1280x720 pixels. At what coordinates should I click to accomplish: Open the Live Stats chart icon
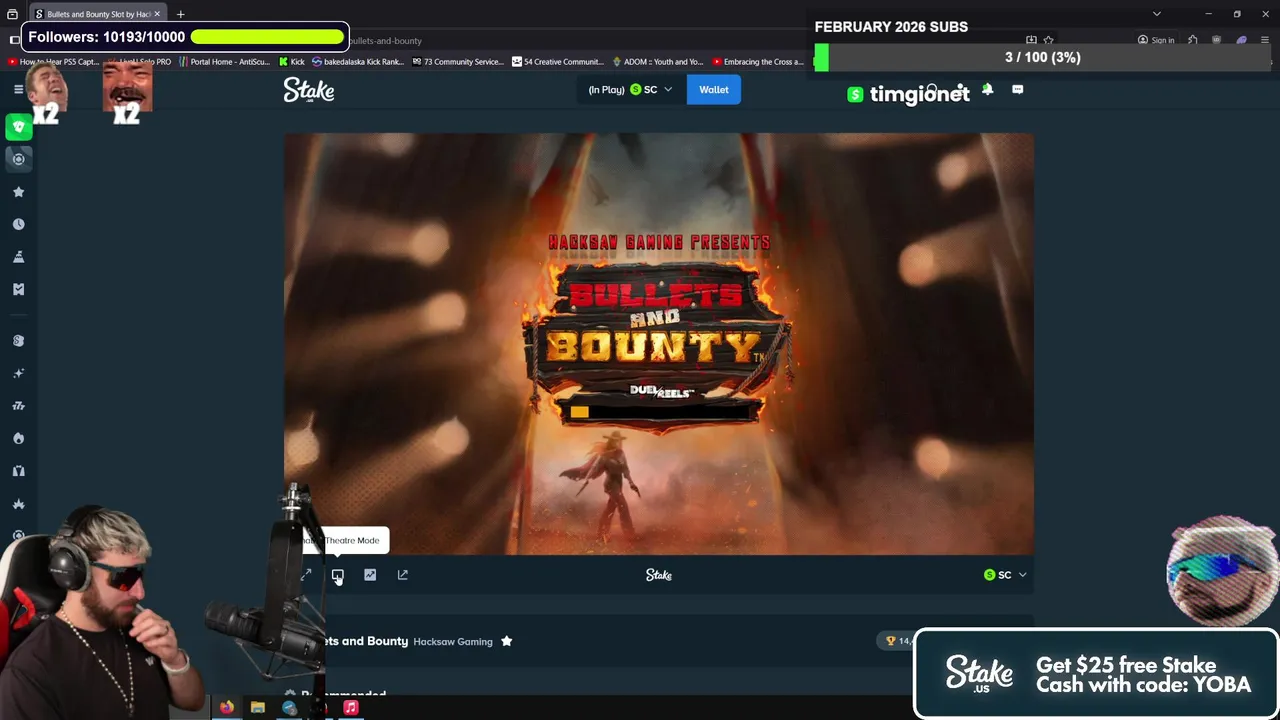pos(370,575)
